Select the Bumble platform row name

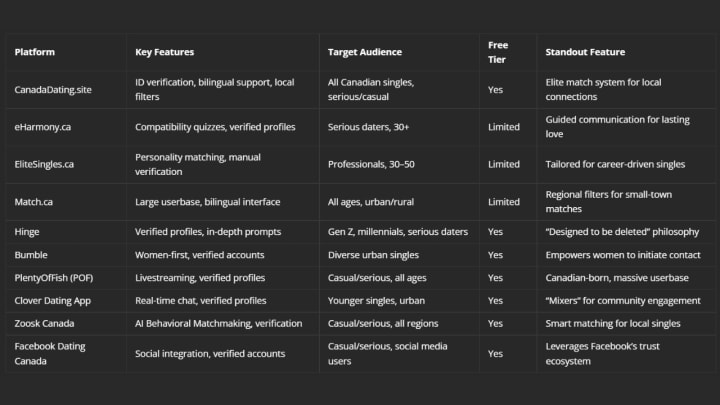30,254
